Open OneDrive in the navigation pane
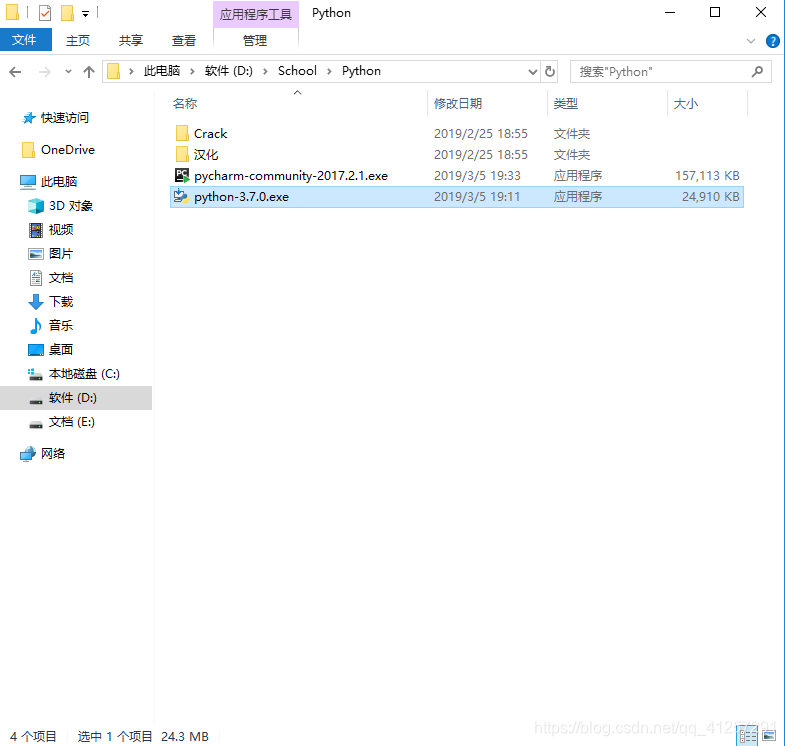 click(68, 150)
